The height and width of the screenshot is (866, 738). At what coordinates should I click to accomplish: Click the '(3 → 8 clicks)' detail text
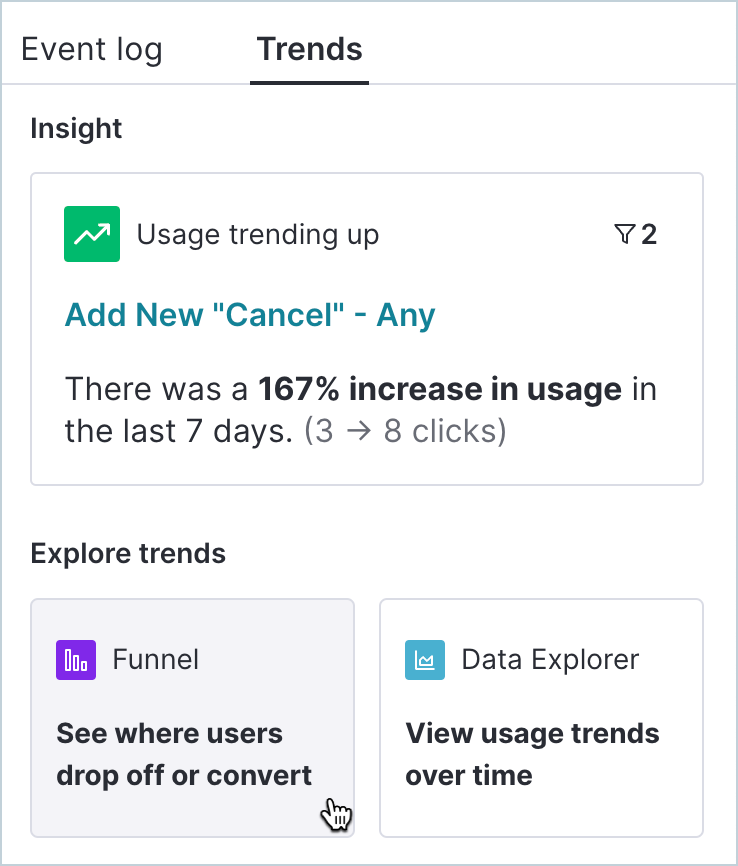(405, 432)
